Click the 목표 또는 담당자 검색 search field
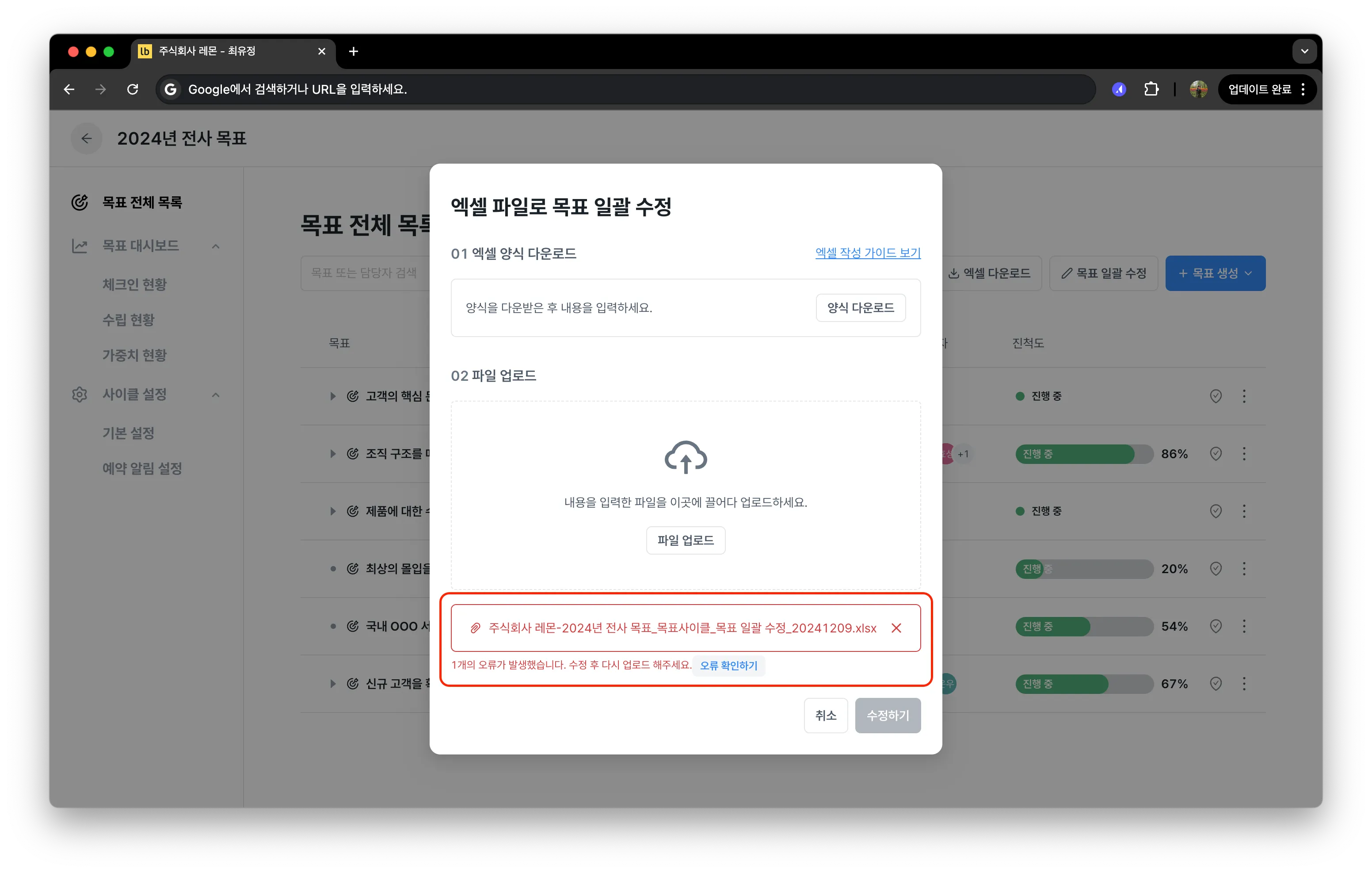Screen dimensions: 1372x873 [x=365, y=272]
